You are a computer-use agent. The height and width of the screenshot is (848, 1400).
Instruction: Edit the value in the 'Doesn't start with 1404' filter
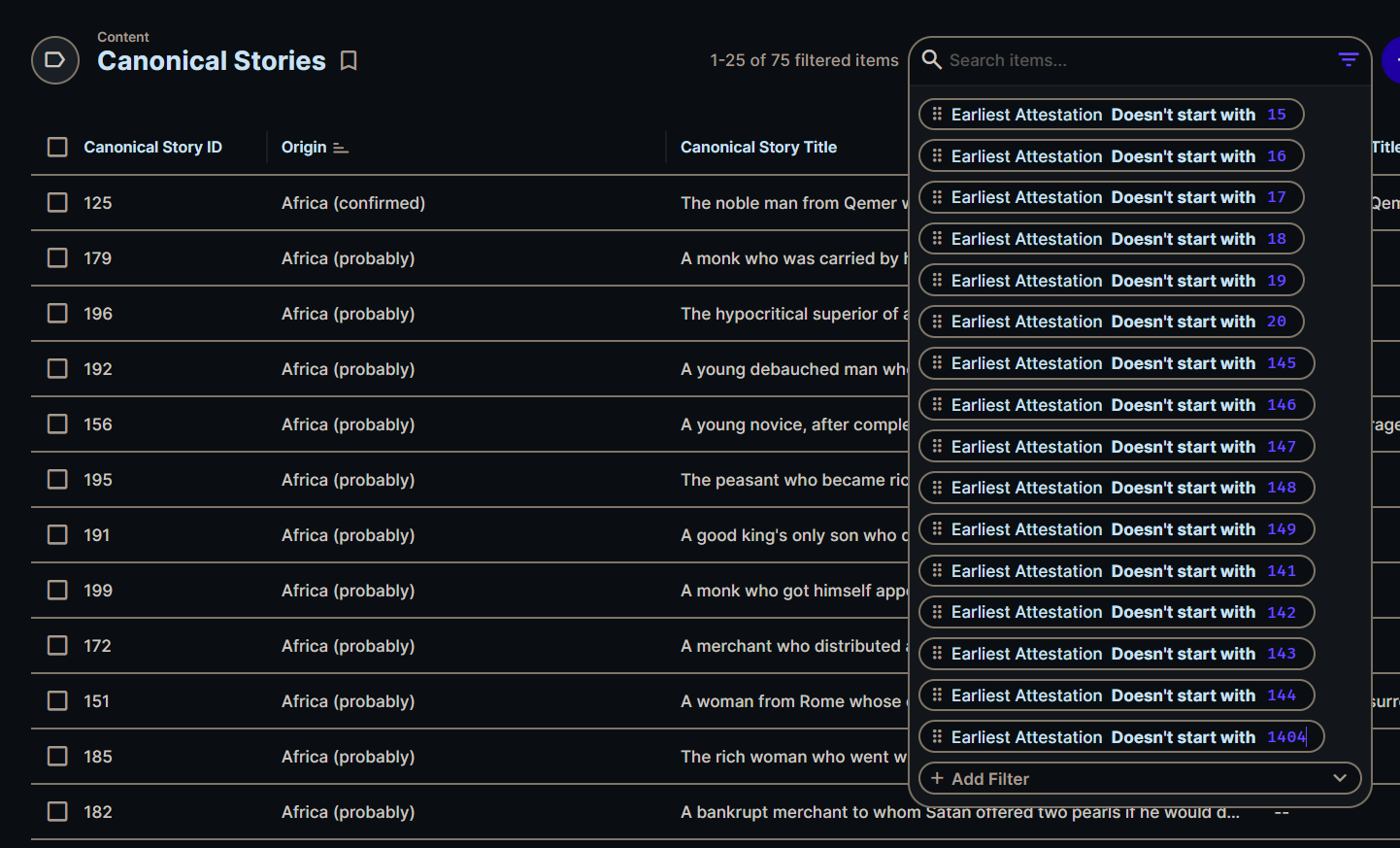tap(1286, 736)
